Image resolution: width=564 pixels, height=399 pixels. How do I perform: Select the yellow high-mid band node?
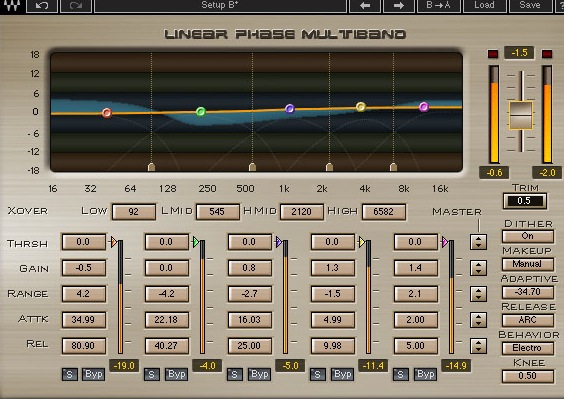coord(361,107)
